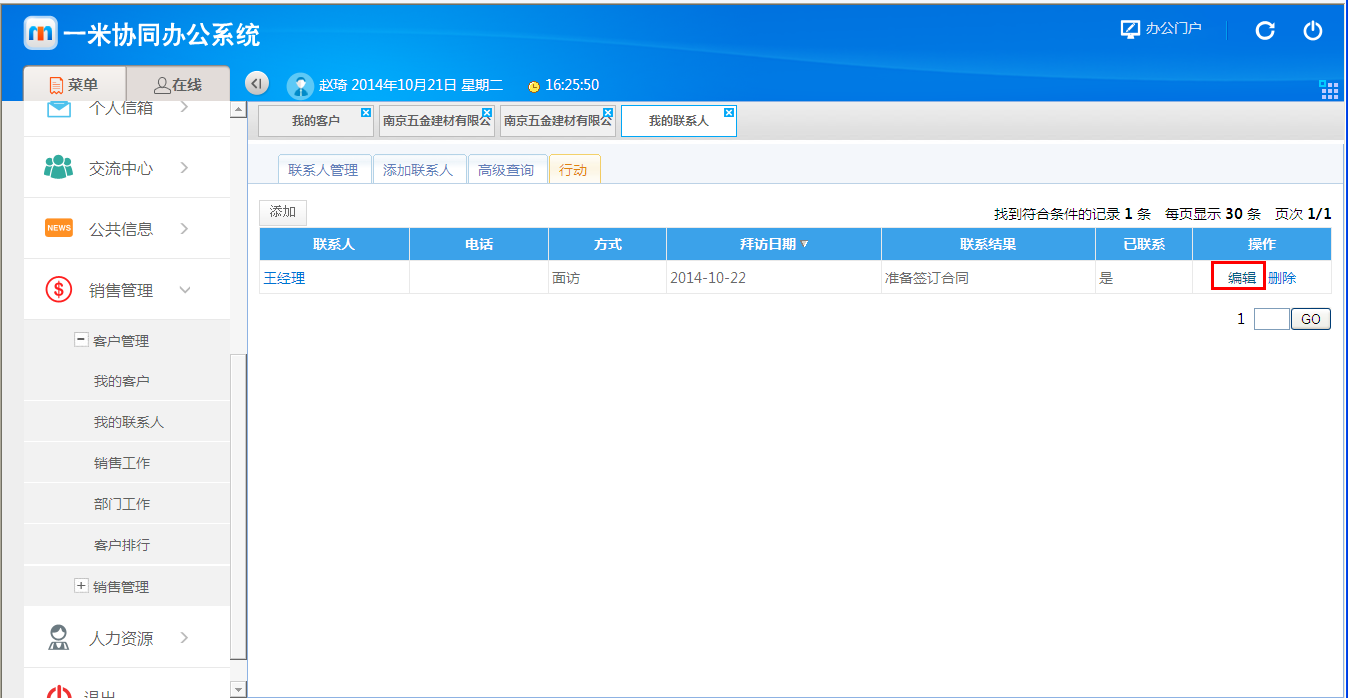Close the 我的联系人 tab

point(729,112)
